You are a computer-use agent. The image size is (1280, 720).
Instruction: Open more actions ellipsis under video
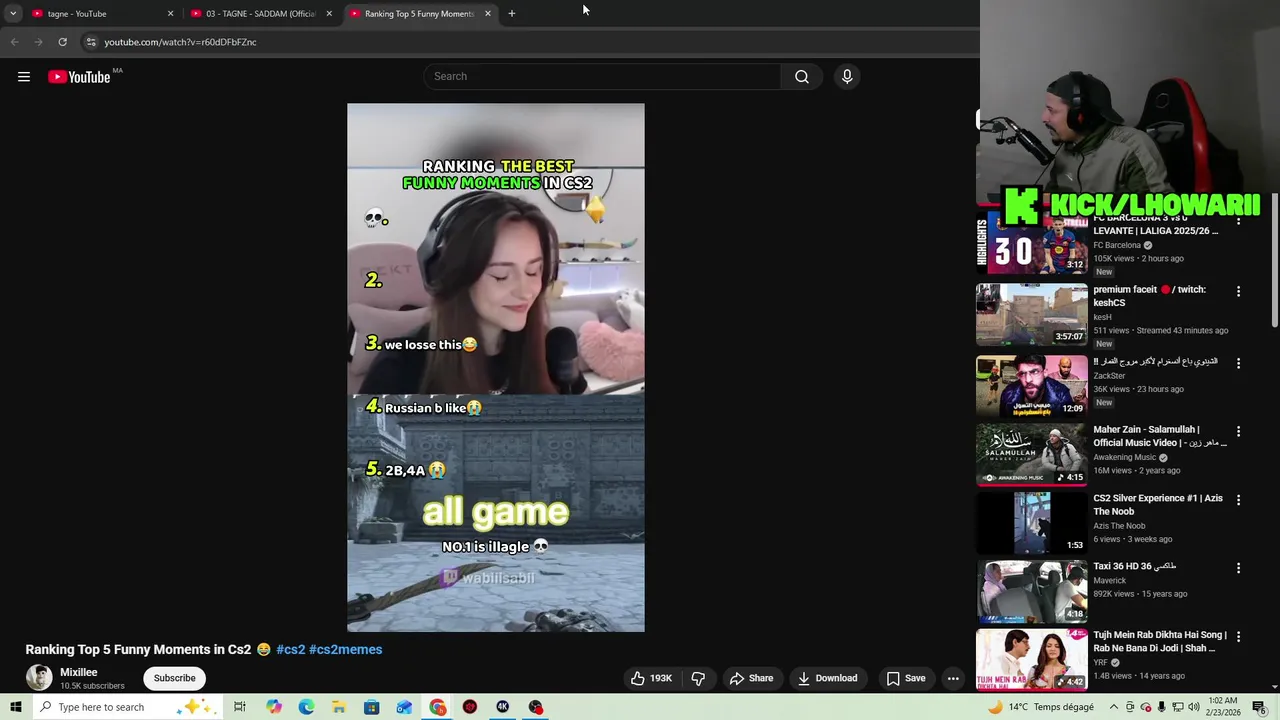[x=953, y=678]
